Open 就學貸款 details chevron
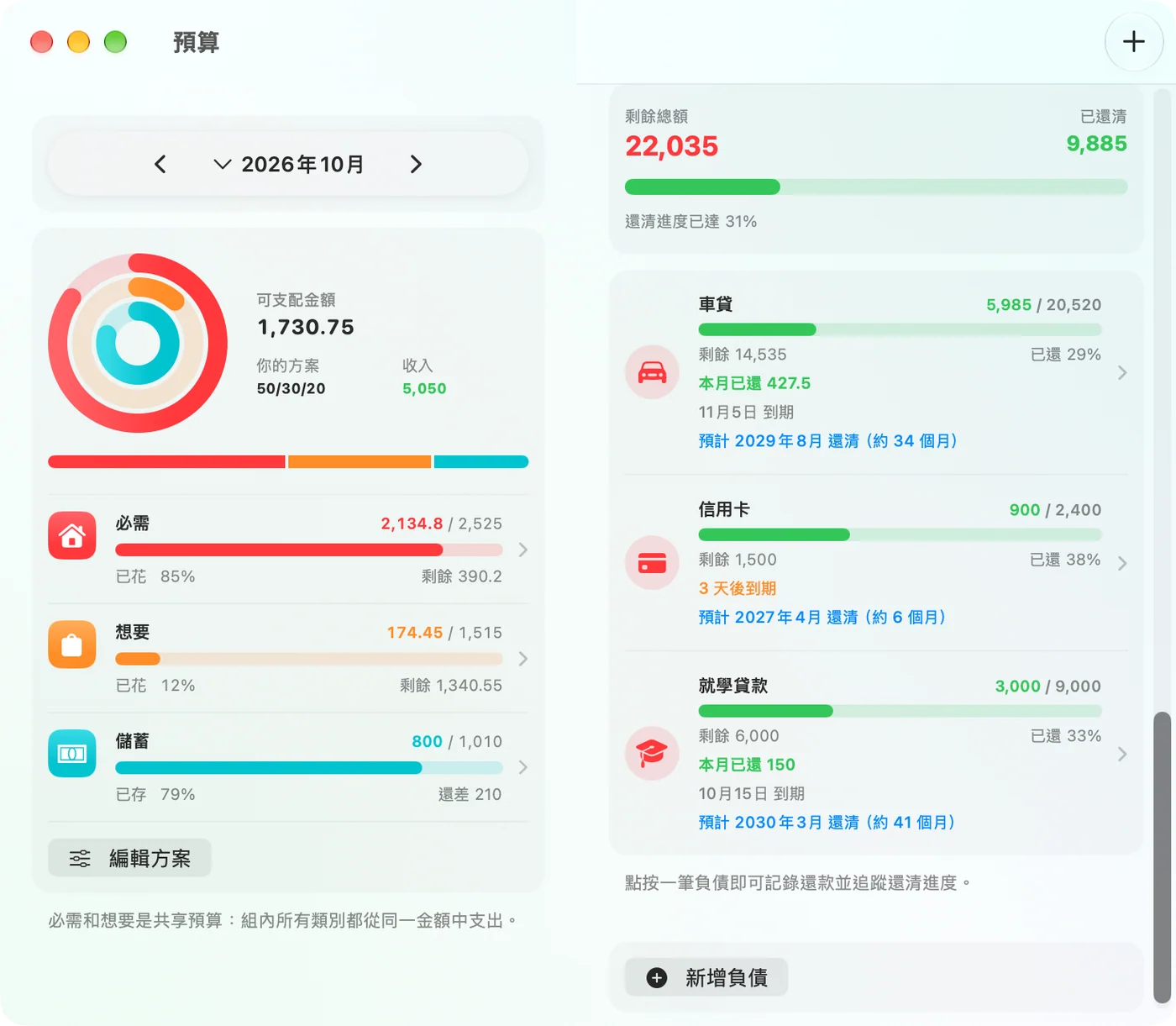1176x1026 pixels. (x=1122, y=754)
